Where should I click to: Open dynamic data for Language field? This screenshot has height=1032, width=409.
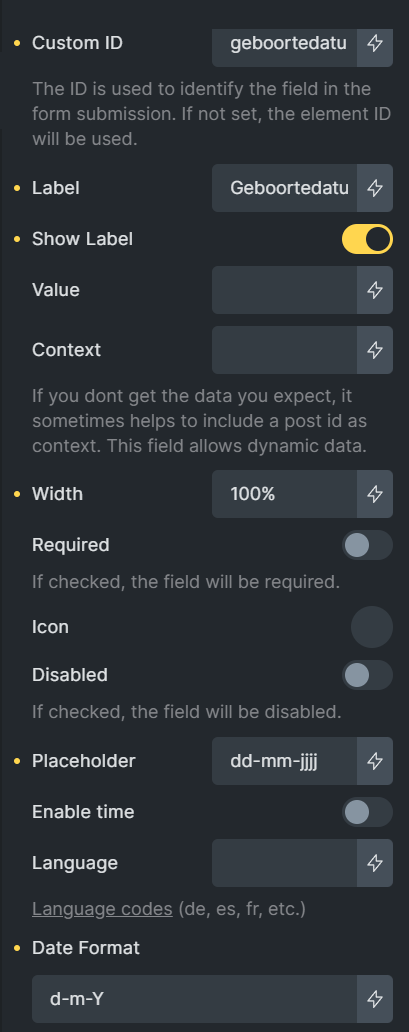tap(375, 864)
